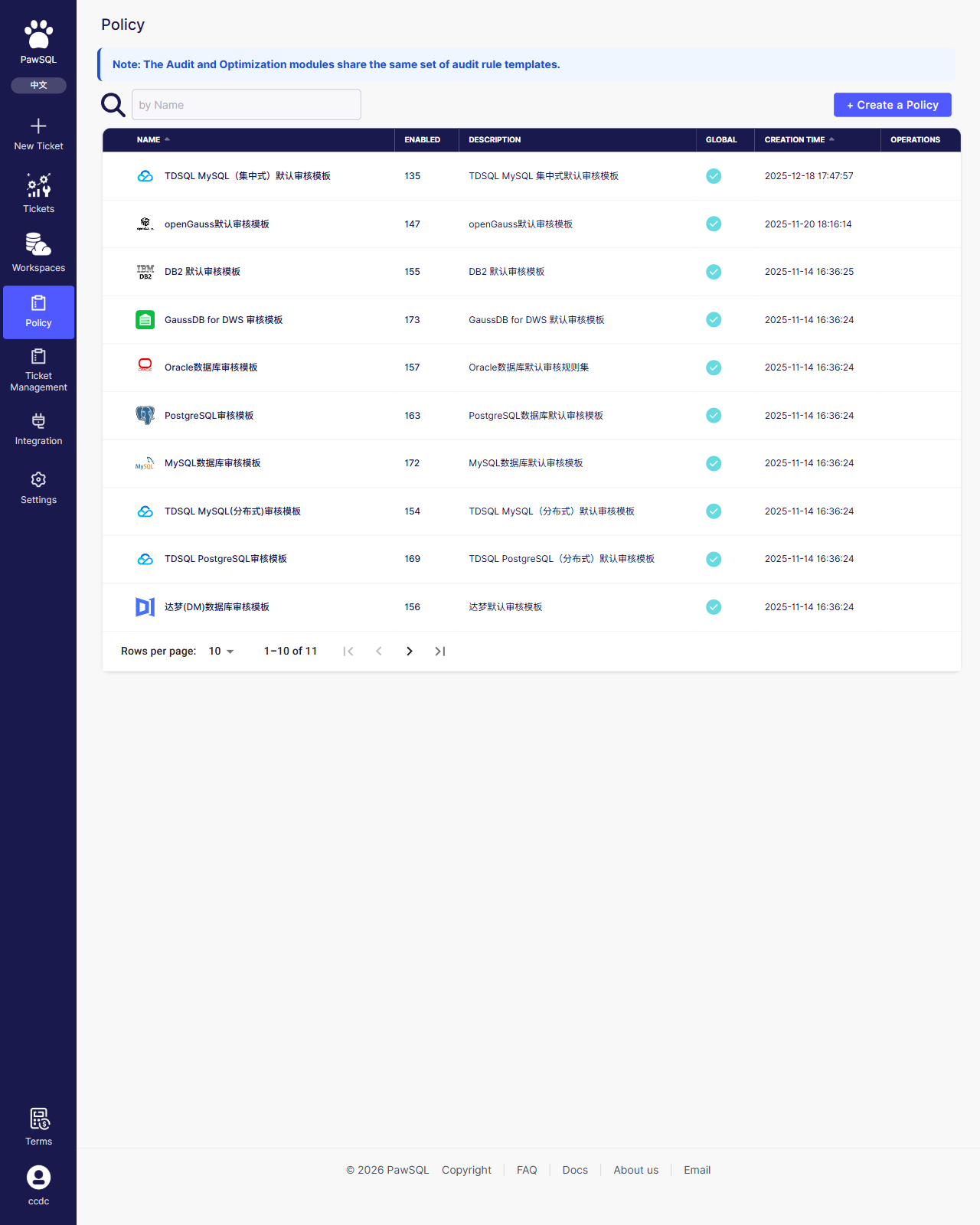The height and width of the screenshot is (1225, 980).
Task: Click the GaussDB for DWS green icon
Action: 145,319
